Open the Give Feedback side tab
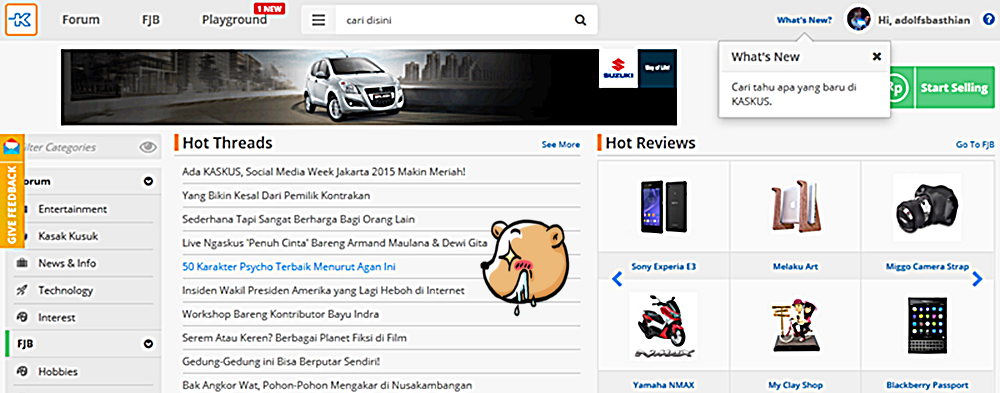This screenshot has height=393, width=1000. tap(11, 204)
